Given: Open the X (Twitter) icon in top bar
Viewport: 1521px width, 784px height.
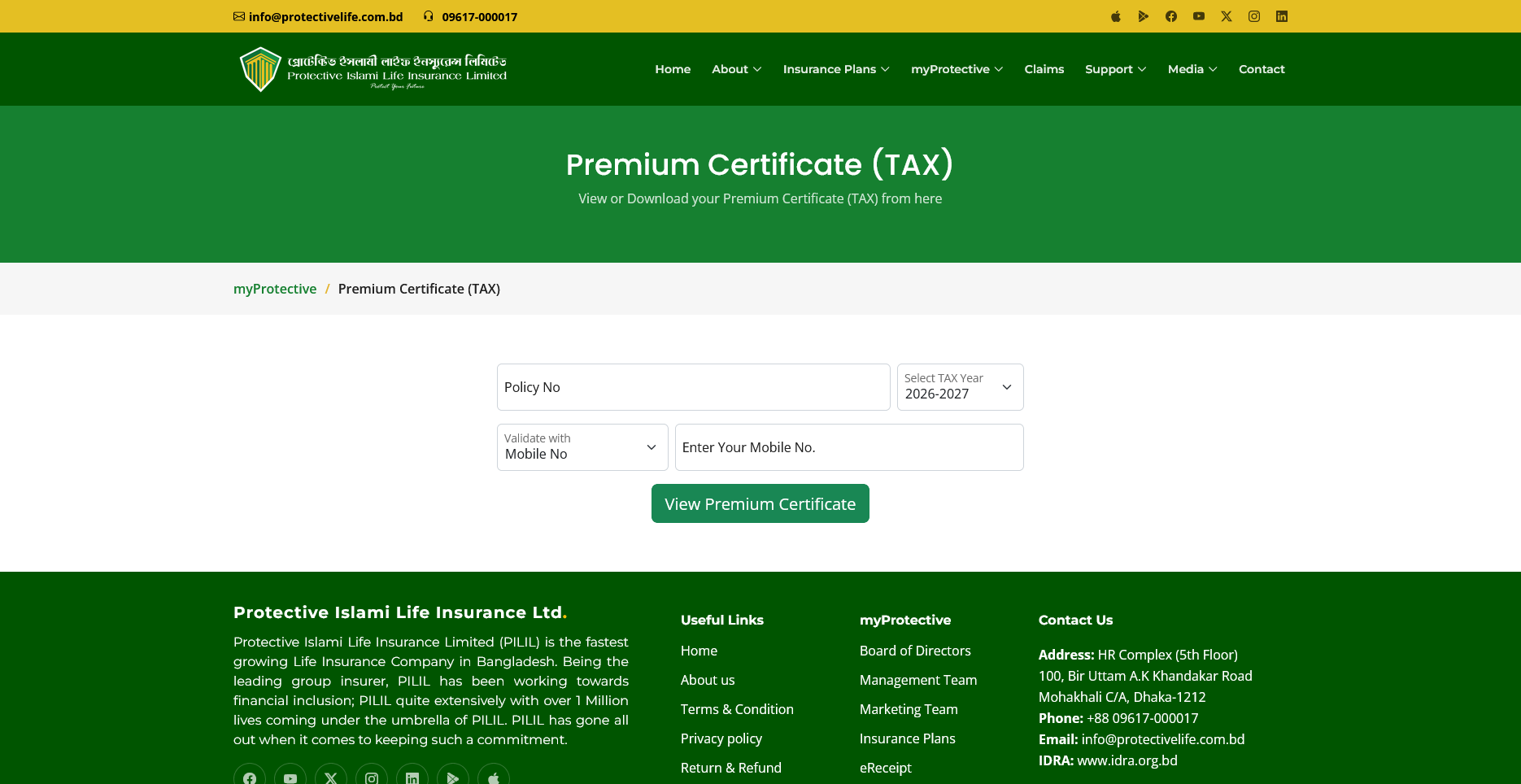Looking at the screenshot, I should (x=1227, y=16).
